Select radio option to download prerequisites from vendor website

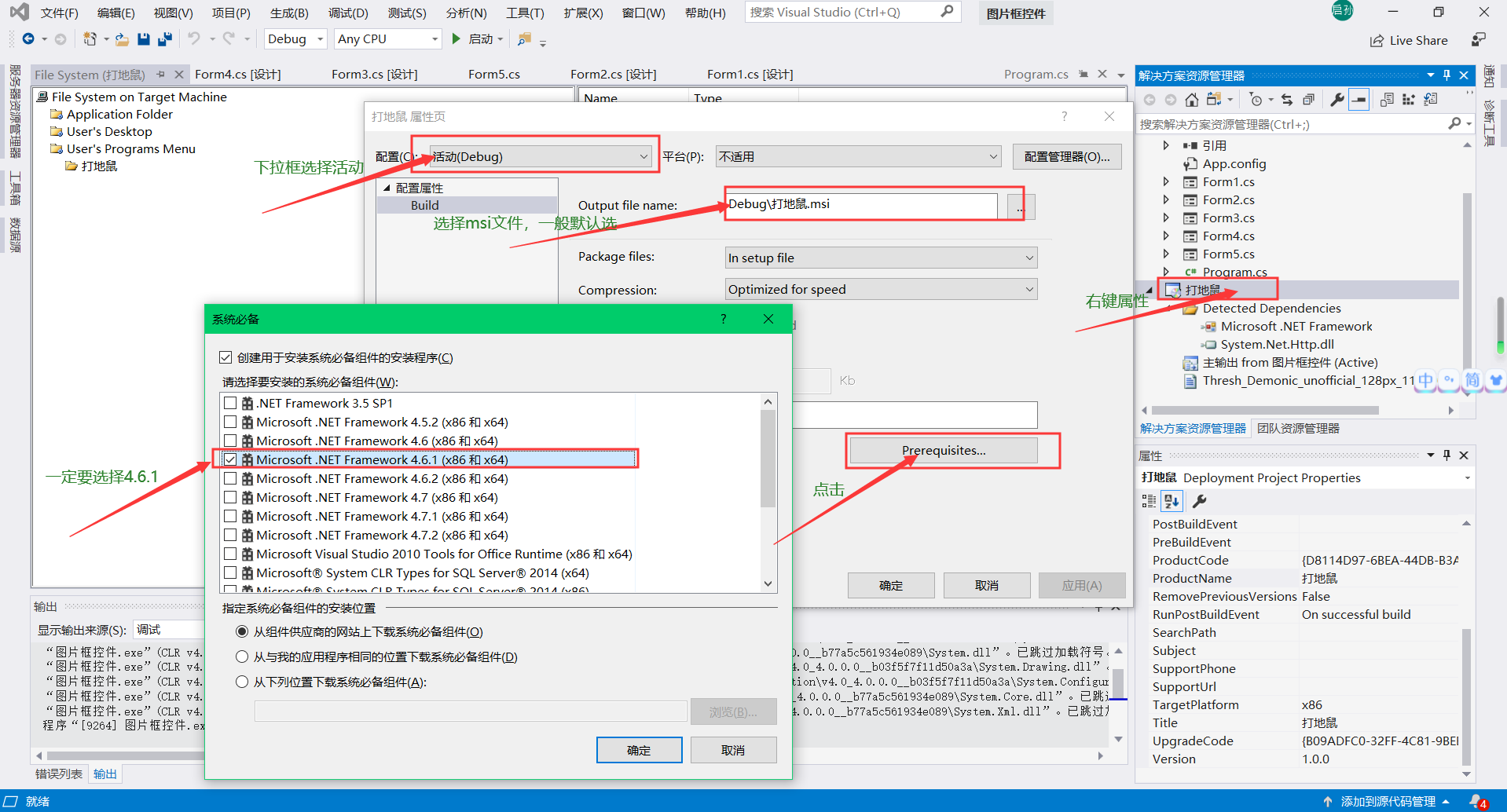242,631
